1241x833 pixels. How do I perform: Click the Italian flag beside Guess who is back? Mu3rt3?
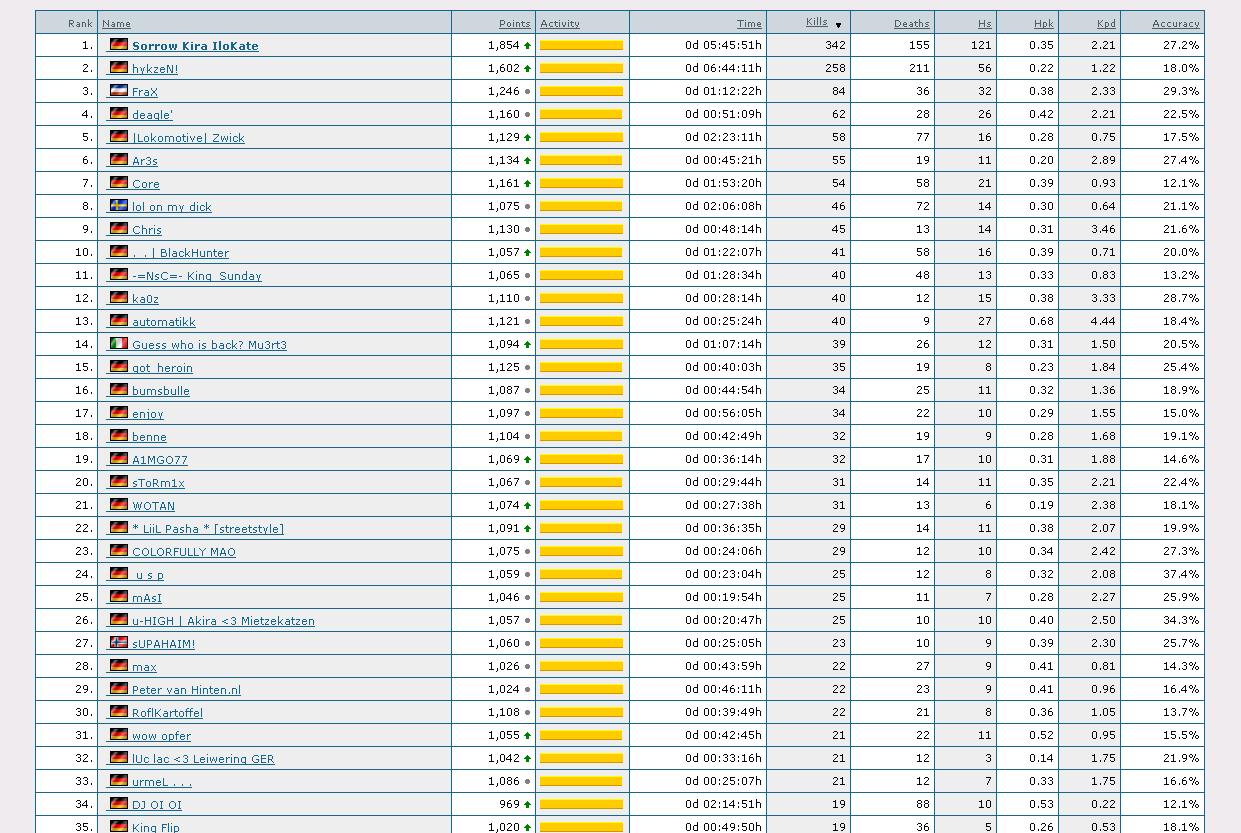(119, 344)
